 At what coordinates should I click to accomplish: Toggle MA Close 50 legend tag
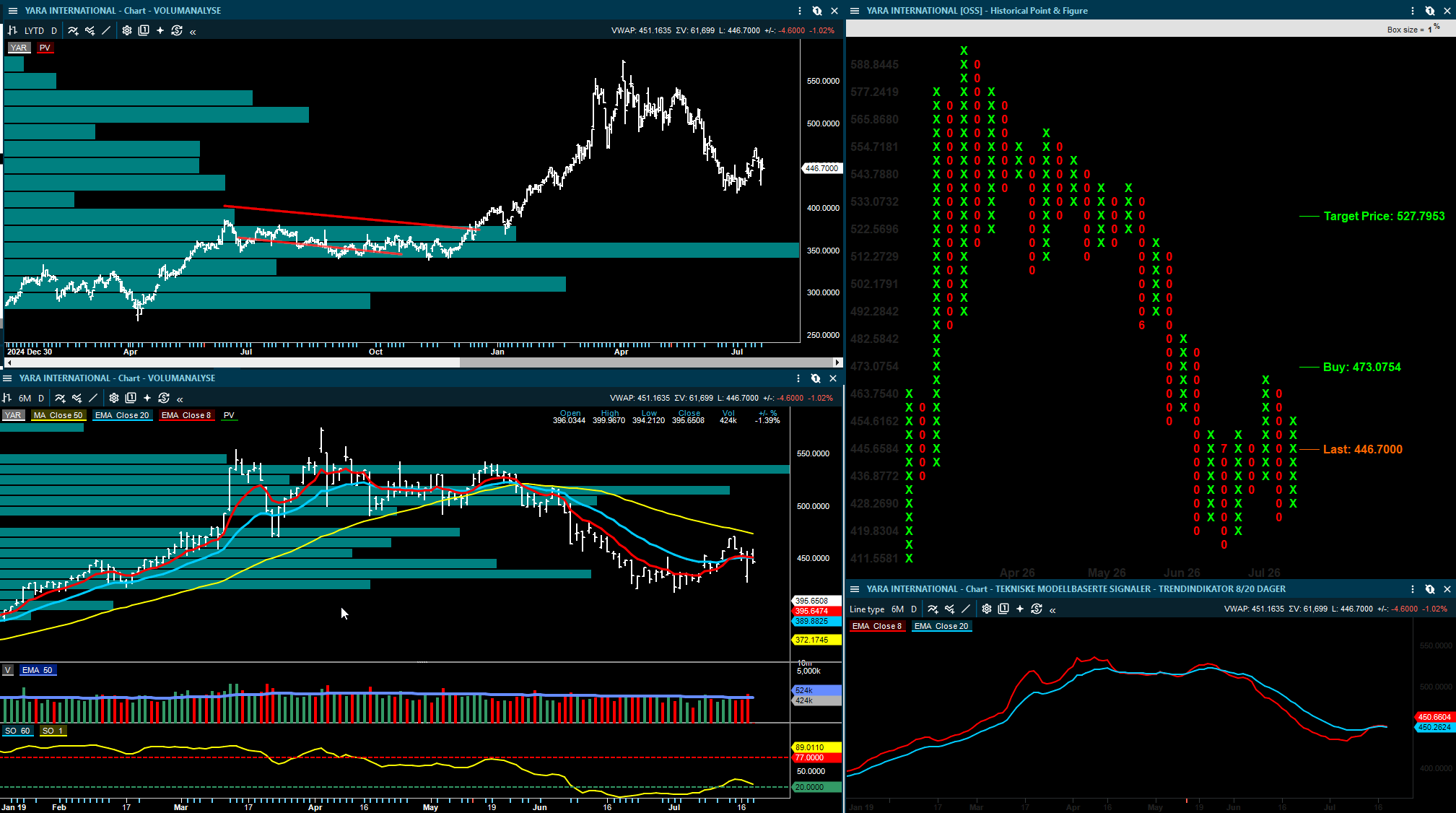(x=58, y=415)
